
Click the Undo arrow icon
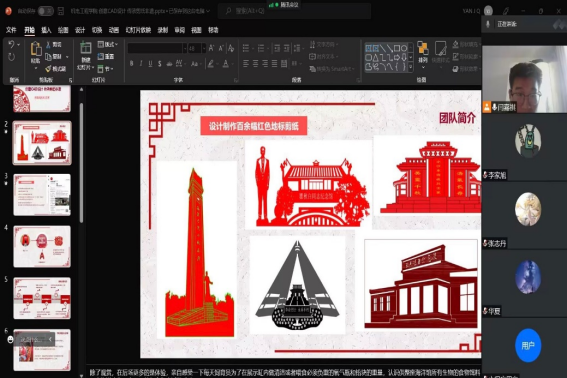point(11,44)
